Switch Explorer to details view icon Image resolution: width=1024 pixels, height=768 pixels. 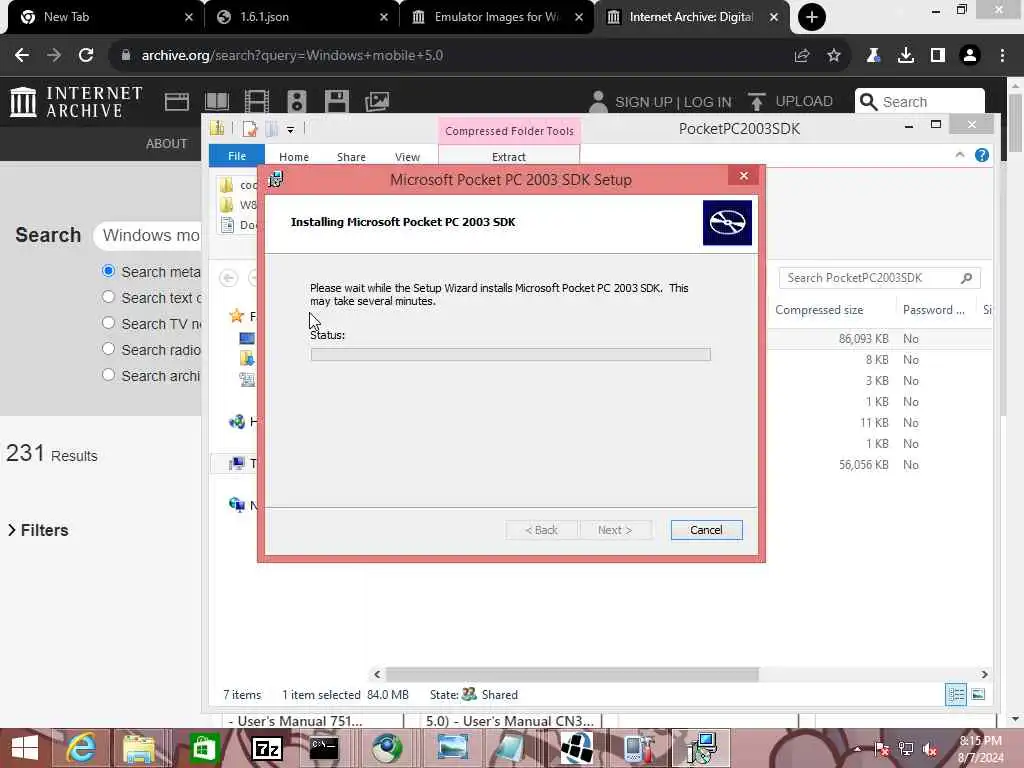click(956, 694)
